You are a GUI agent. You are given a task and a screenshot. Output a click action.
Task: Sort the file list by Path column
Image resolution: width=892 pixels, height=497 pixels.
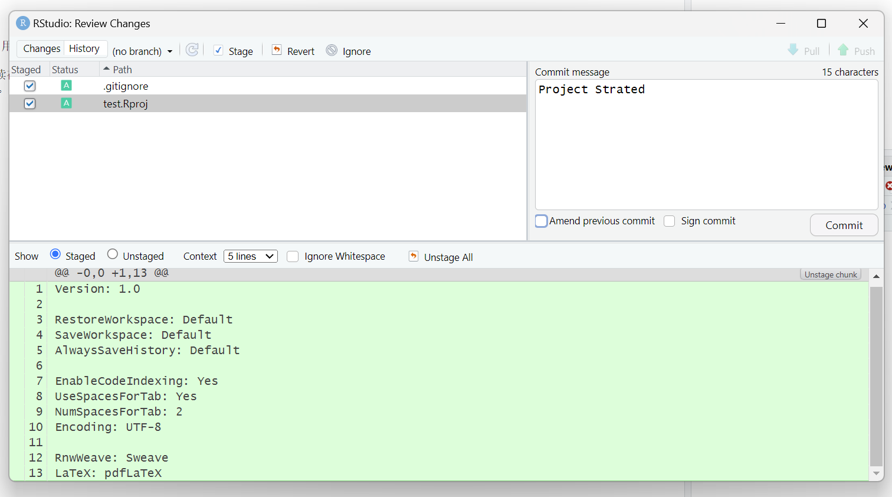click(121, 70)
